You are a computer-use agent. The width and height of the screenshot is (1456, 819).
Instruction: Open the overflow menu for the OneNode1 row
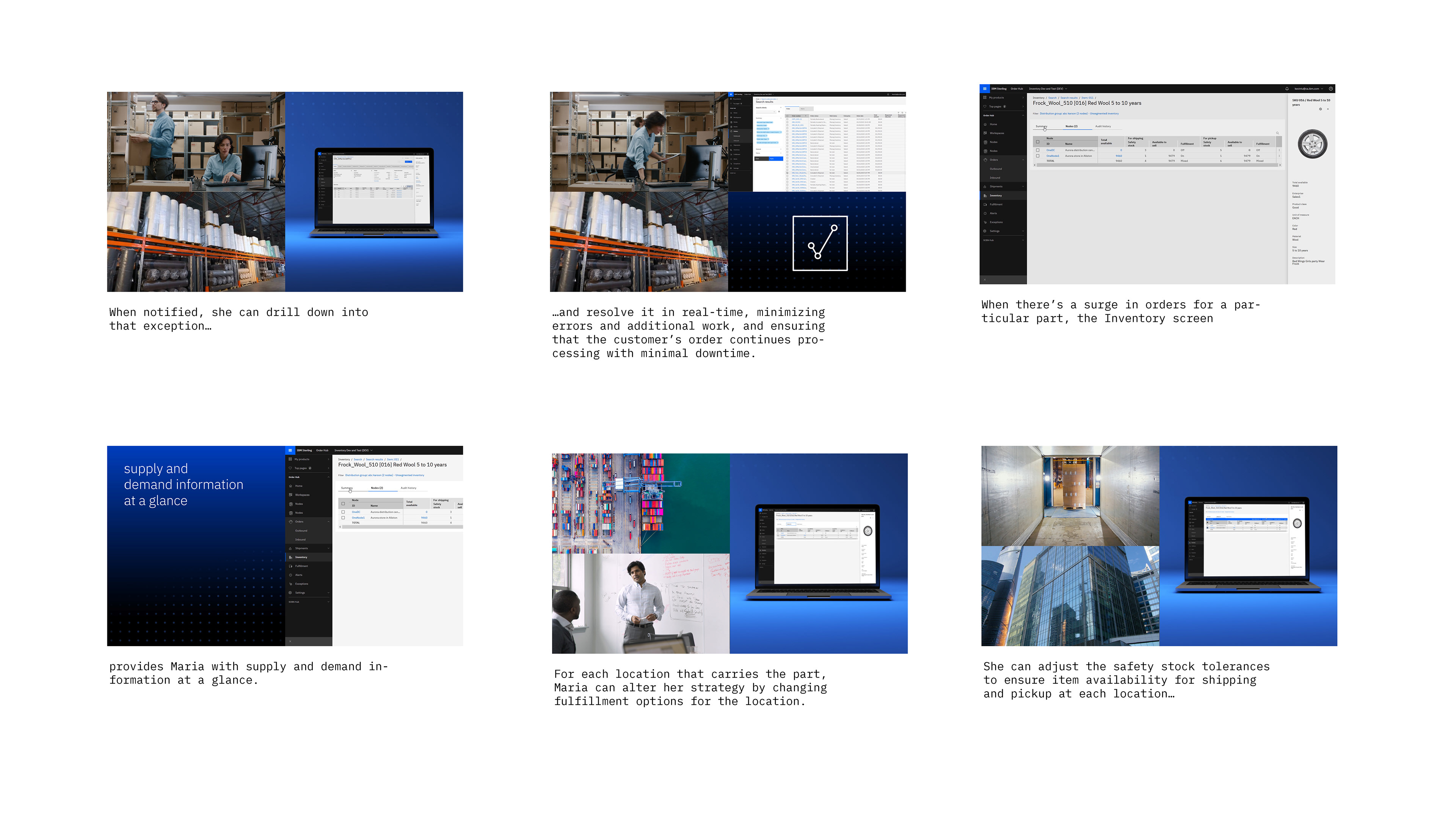tap(1279, 156)
